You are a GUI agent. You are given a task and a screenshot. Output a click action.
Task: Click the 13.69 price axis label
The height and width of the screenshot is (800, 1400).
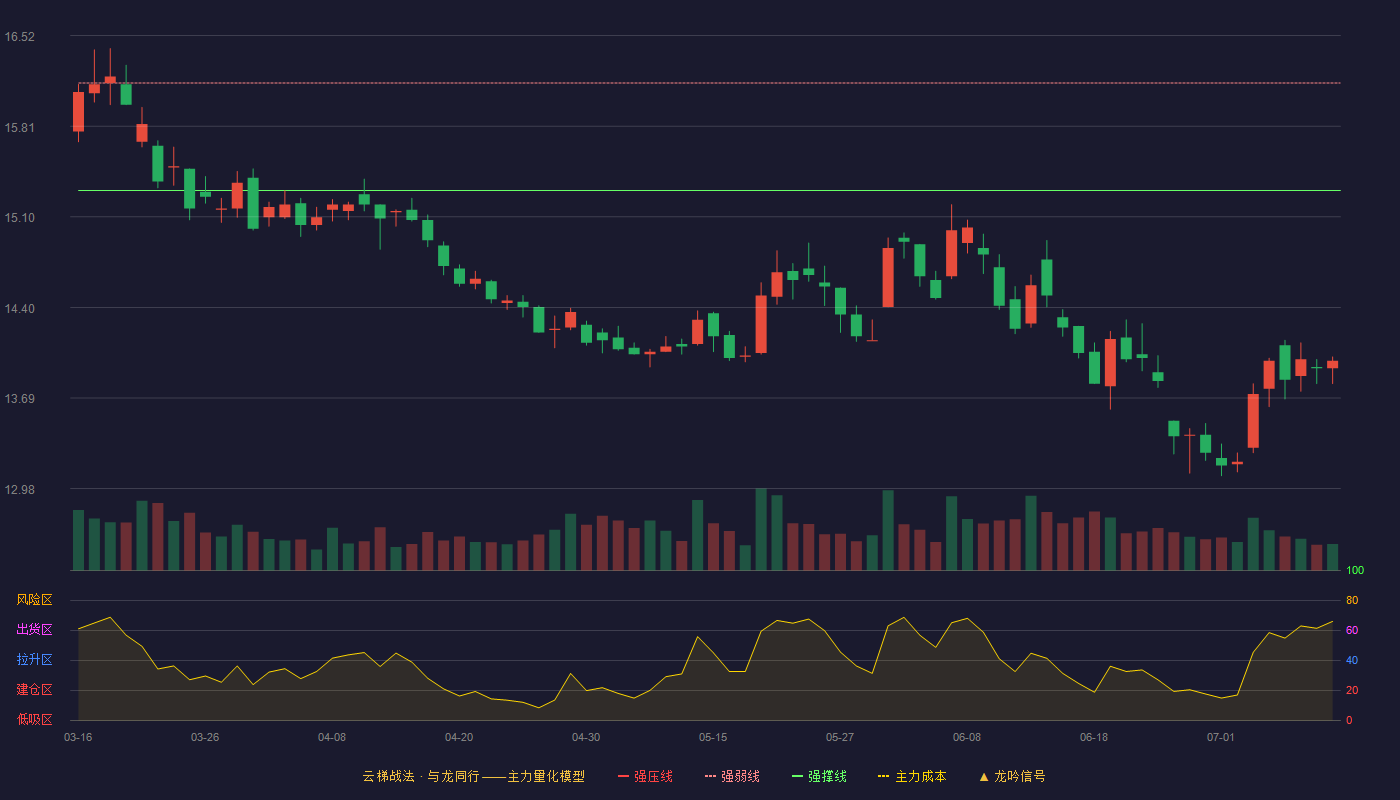coord(19,399)
